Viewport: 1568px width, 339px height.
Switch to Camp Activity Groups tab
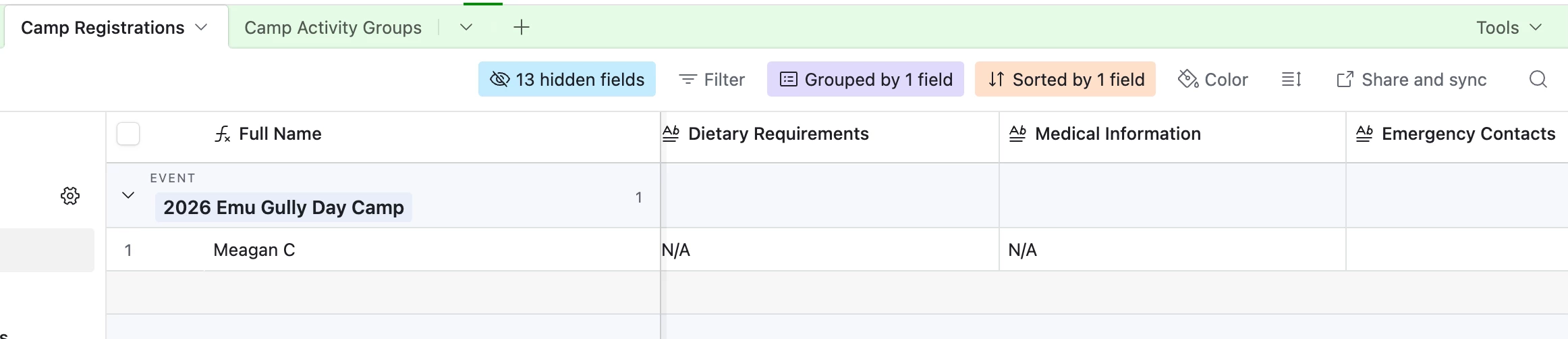[333, 28]
